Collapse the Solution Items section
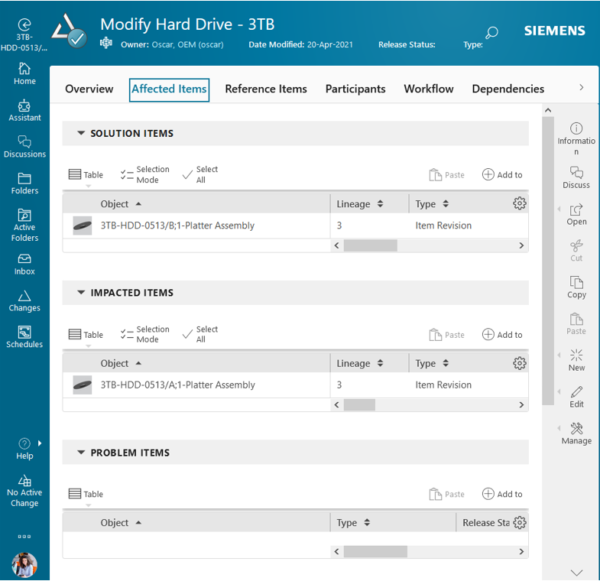Image resolution: width=600 pixels, height=581 pixels. (x=78, y=133)
